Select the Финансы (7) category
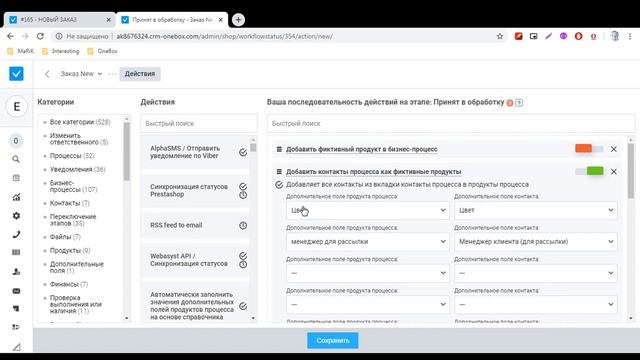 coord(69,284)
